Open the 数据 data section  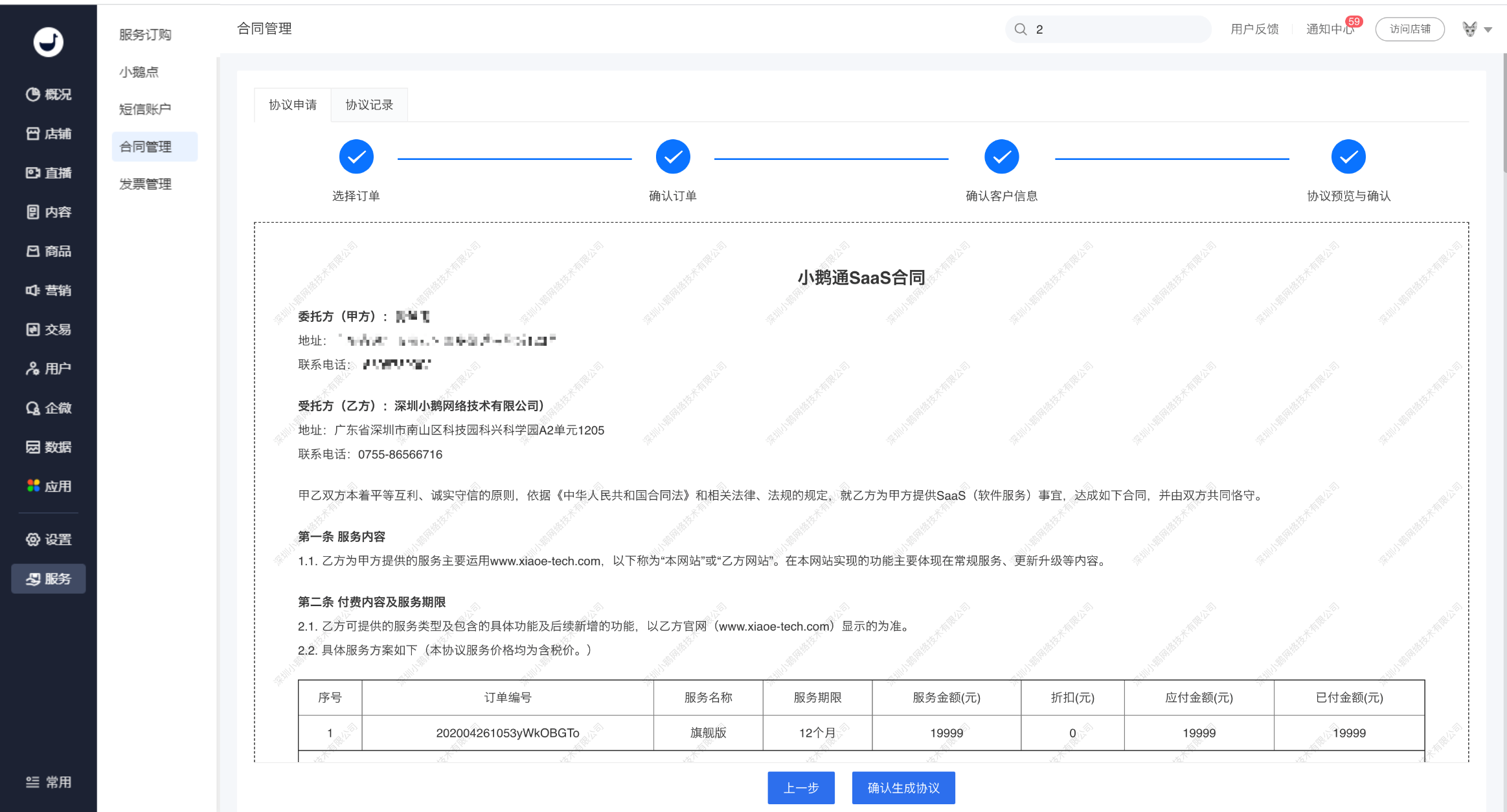(49, 447)
